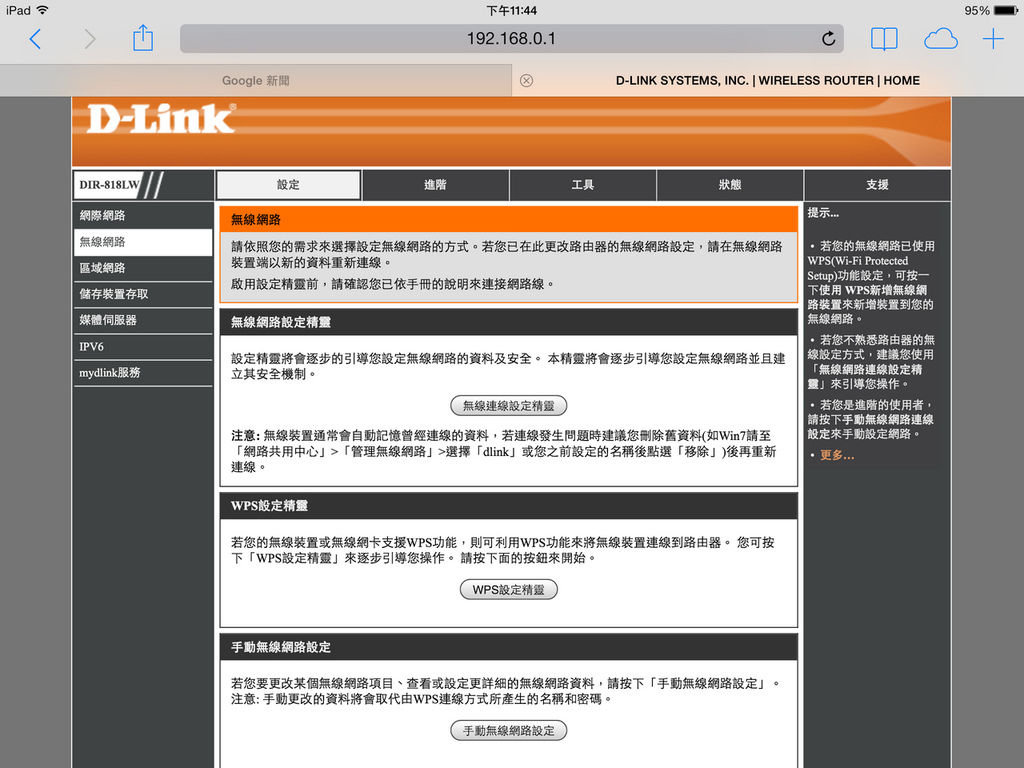1024x768 pixels.
Task: Select mydlink服務 in the sidebar
Action: click(143, 373)
